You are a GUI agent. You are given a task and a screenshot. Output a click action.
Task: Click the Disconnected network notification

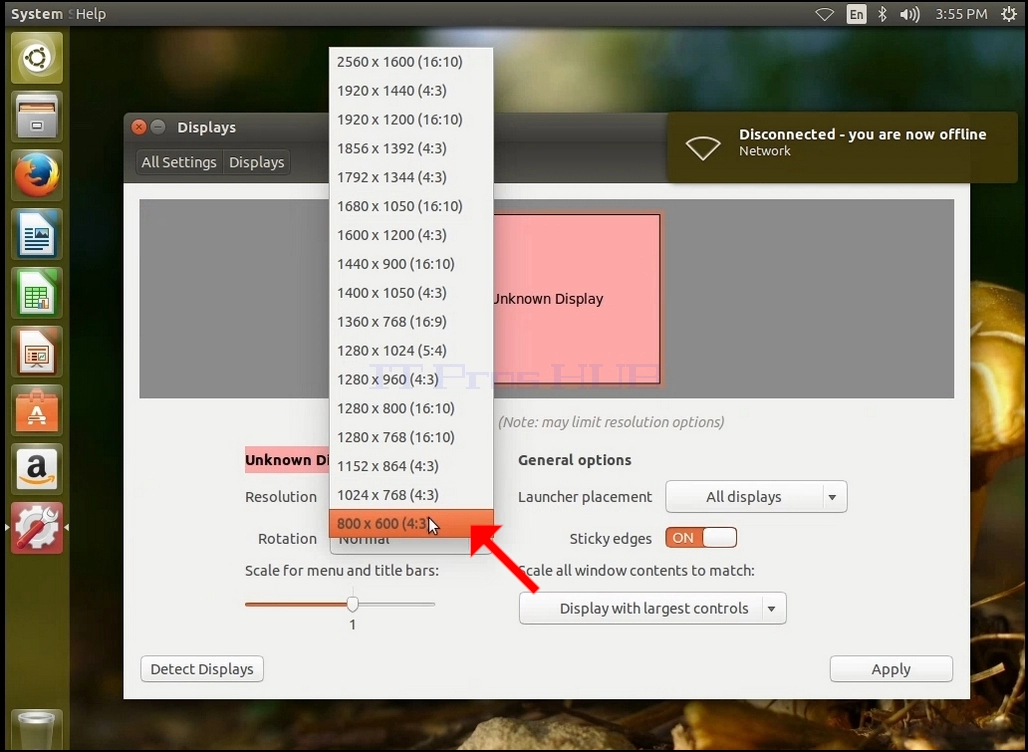click(842, 148)
